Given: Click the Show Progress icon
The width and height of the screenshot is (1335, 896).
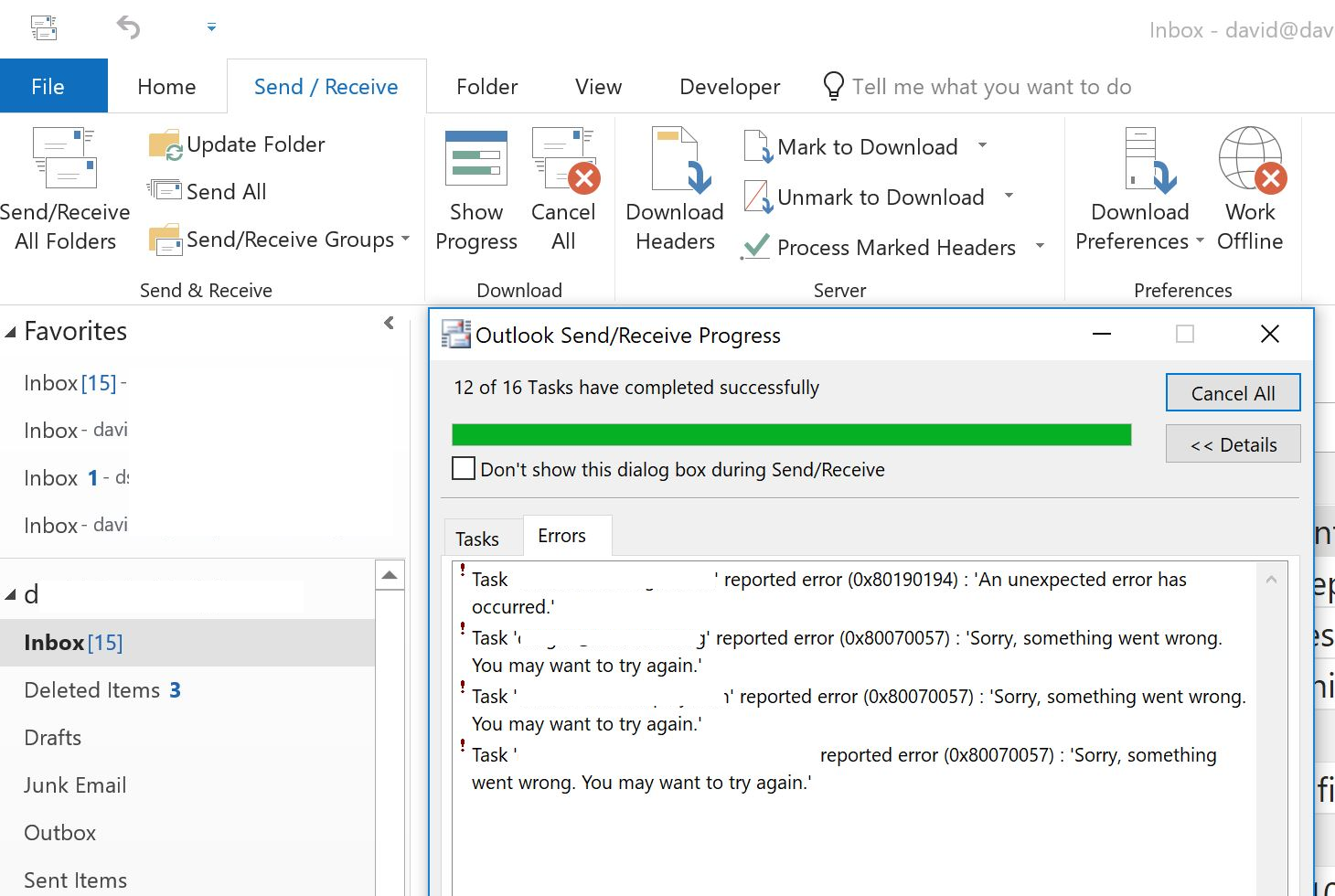Looking at the screenshot, I should (x=475, y=158).
